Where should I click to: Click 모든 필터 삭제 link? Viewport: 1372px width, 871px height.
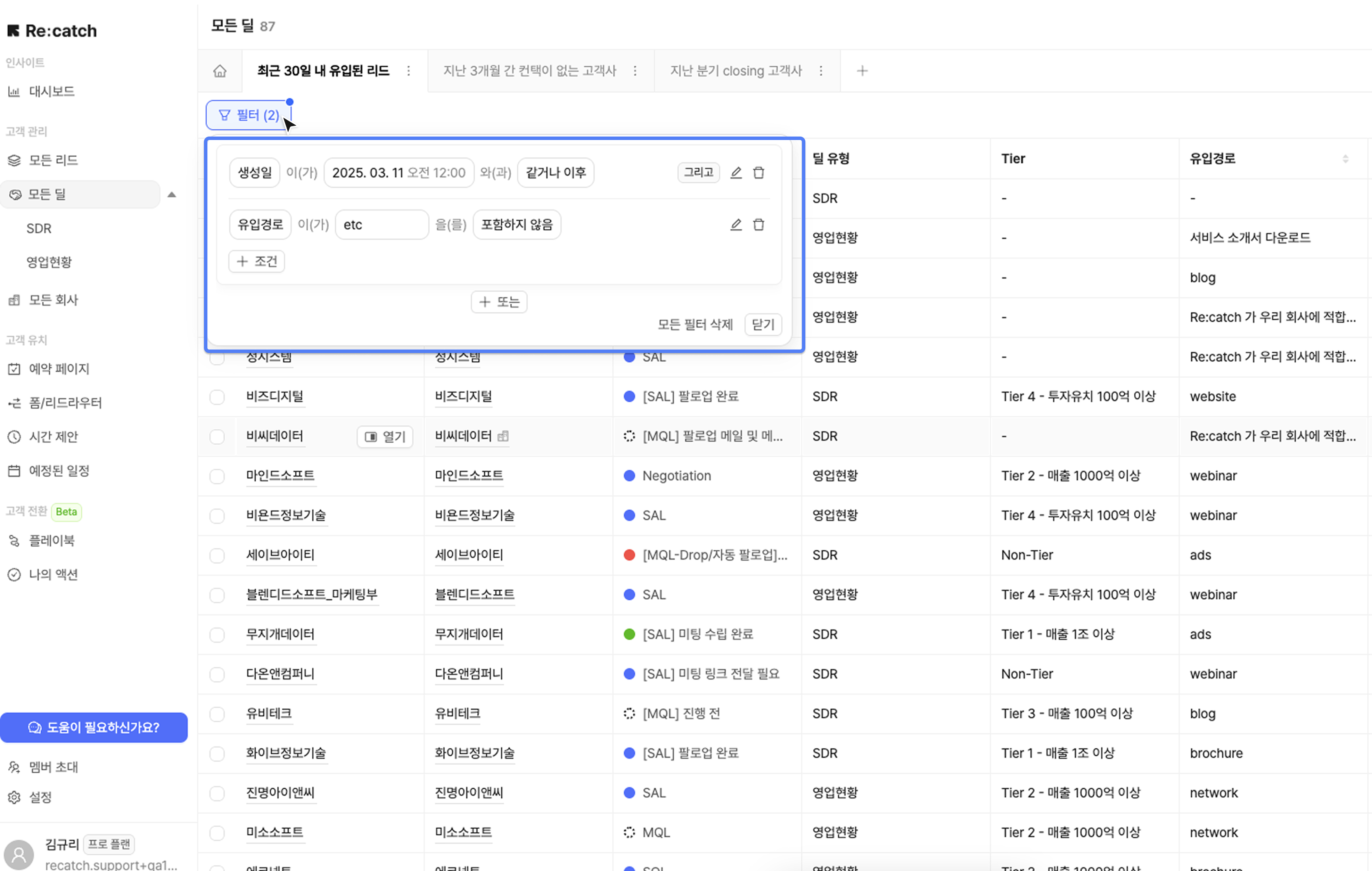tap(695, 325)
